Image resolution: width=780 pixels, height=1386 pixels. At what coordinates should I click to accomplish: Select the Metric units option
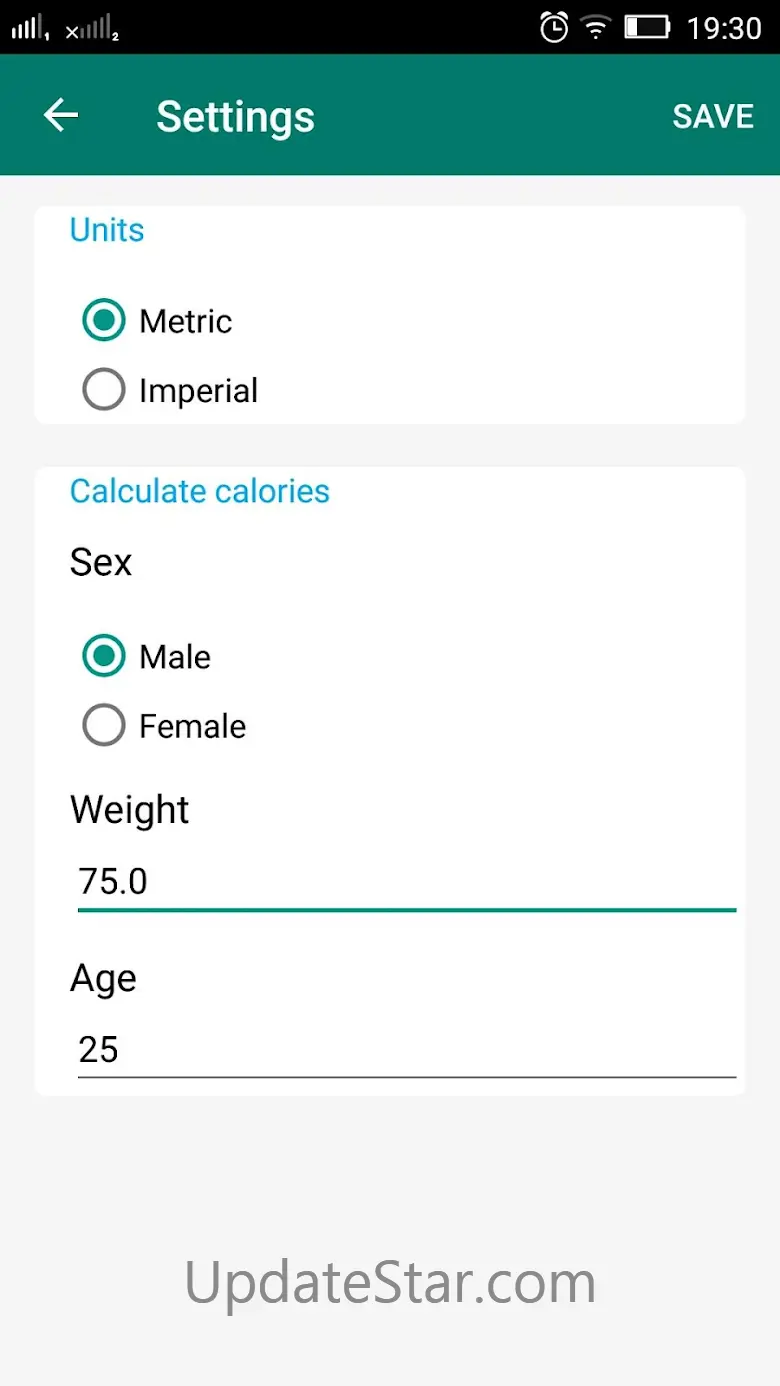(x=104, y=321)
